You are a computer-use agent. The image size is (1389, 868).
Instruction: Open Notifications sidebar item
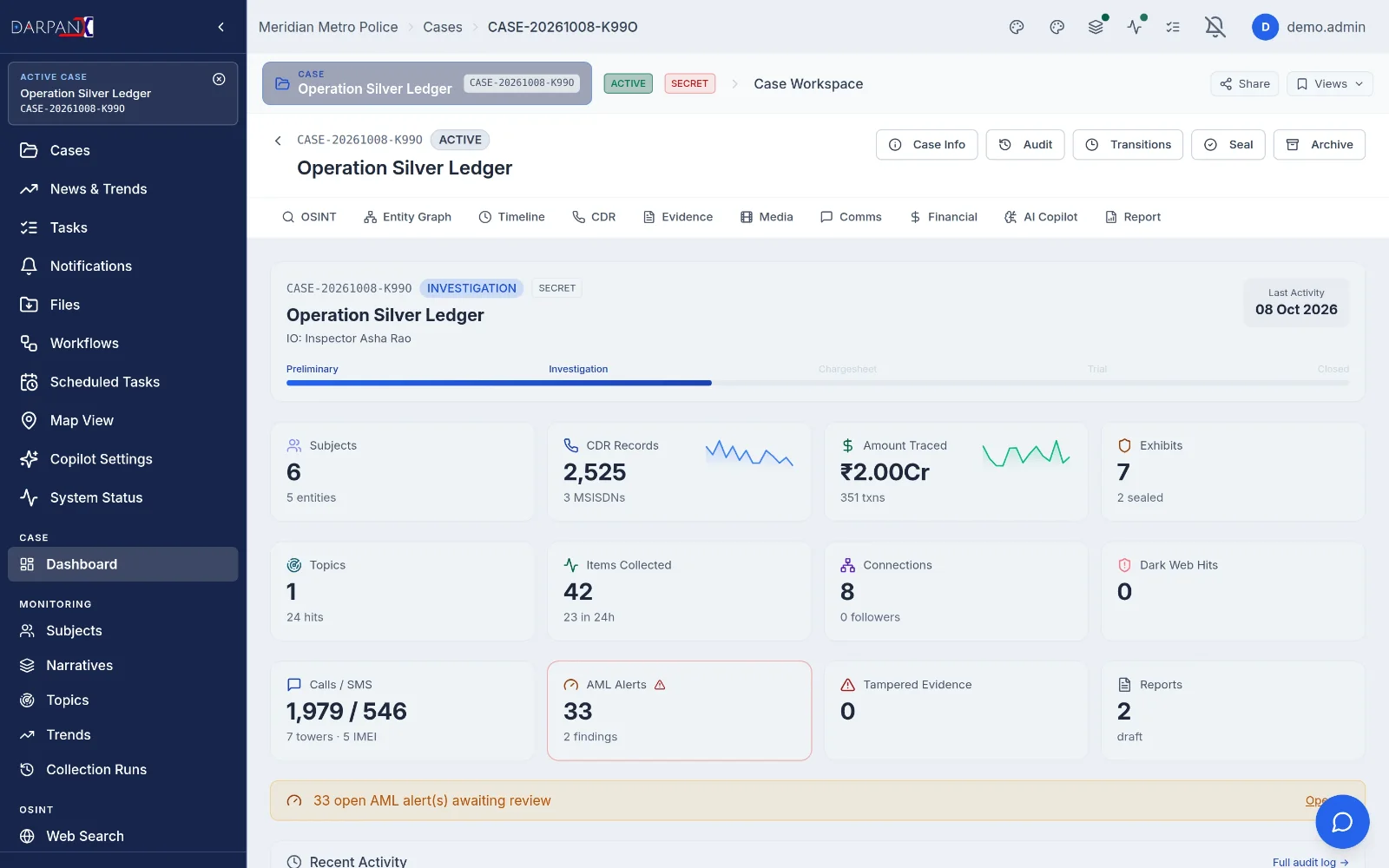pos(123,266)
